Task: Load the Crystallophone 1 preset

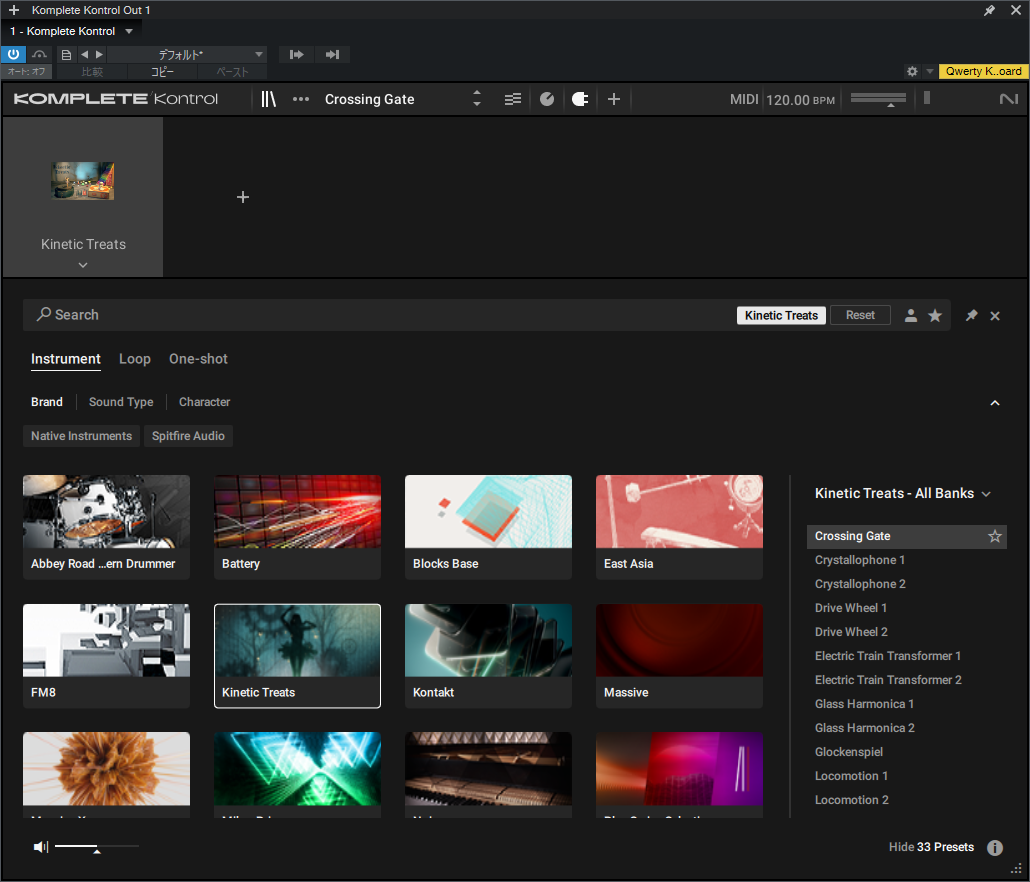Action: pyautogui.click(x=907, y=560)
